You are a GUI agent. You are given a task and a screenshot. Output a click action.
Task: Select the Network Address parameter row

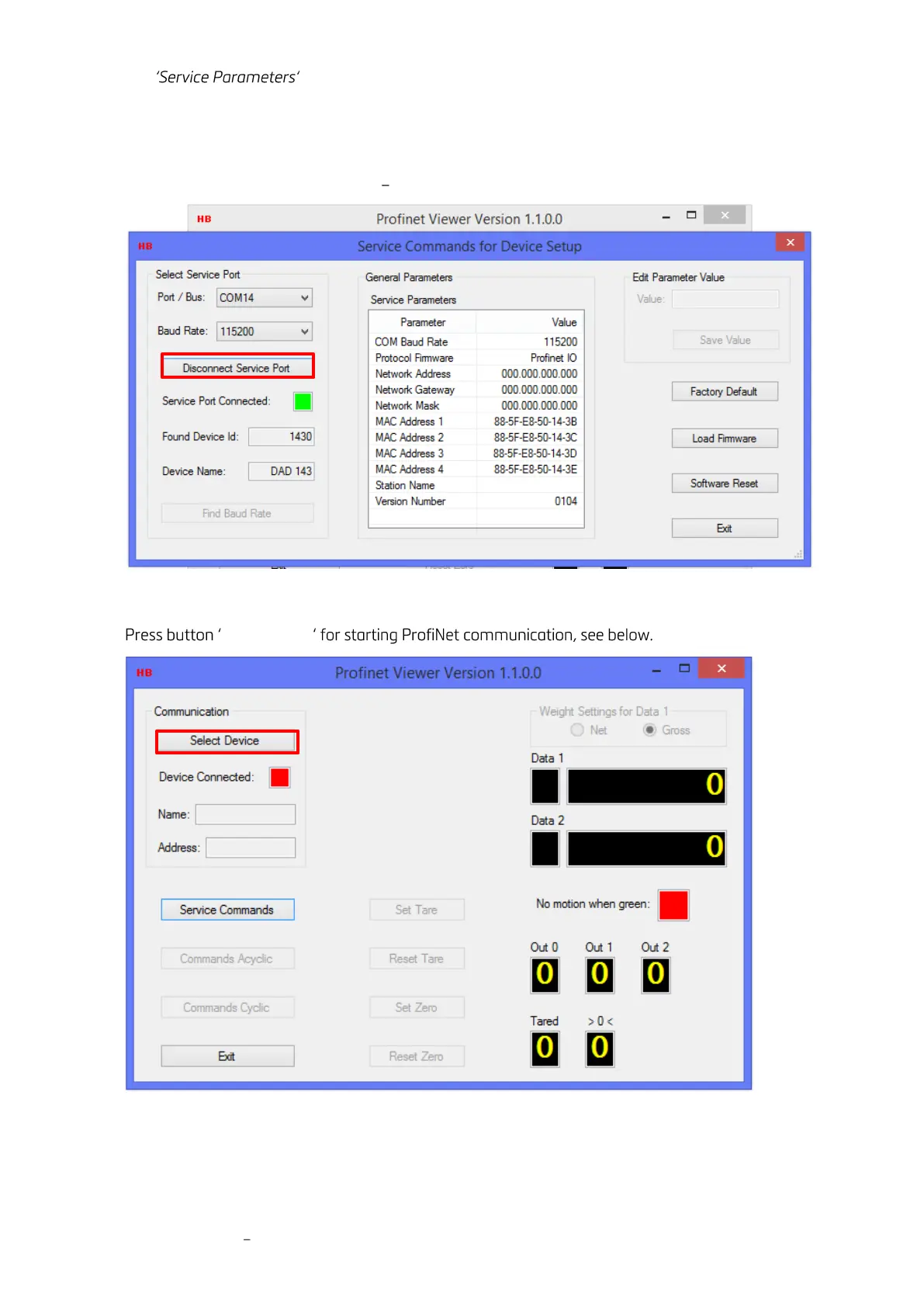point(476,373)
